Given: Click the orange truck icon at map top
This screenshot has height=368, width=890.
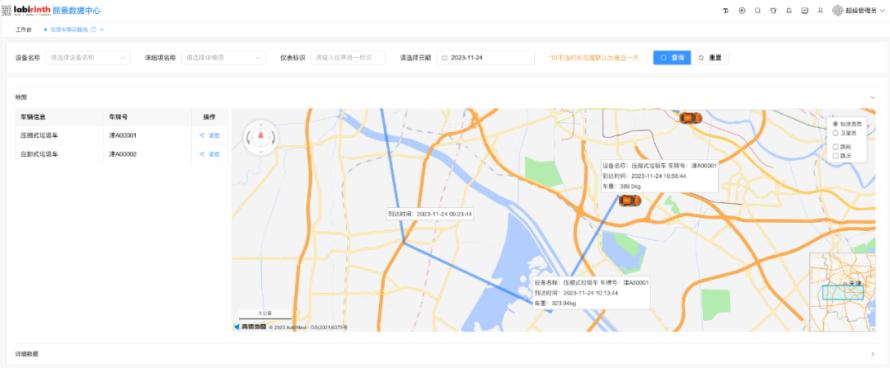Looking at the screenshot, I should [691, 118].
